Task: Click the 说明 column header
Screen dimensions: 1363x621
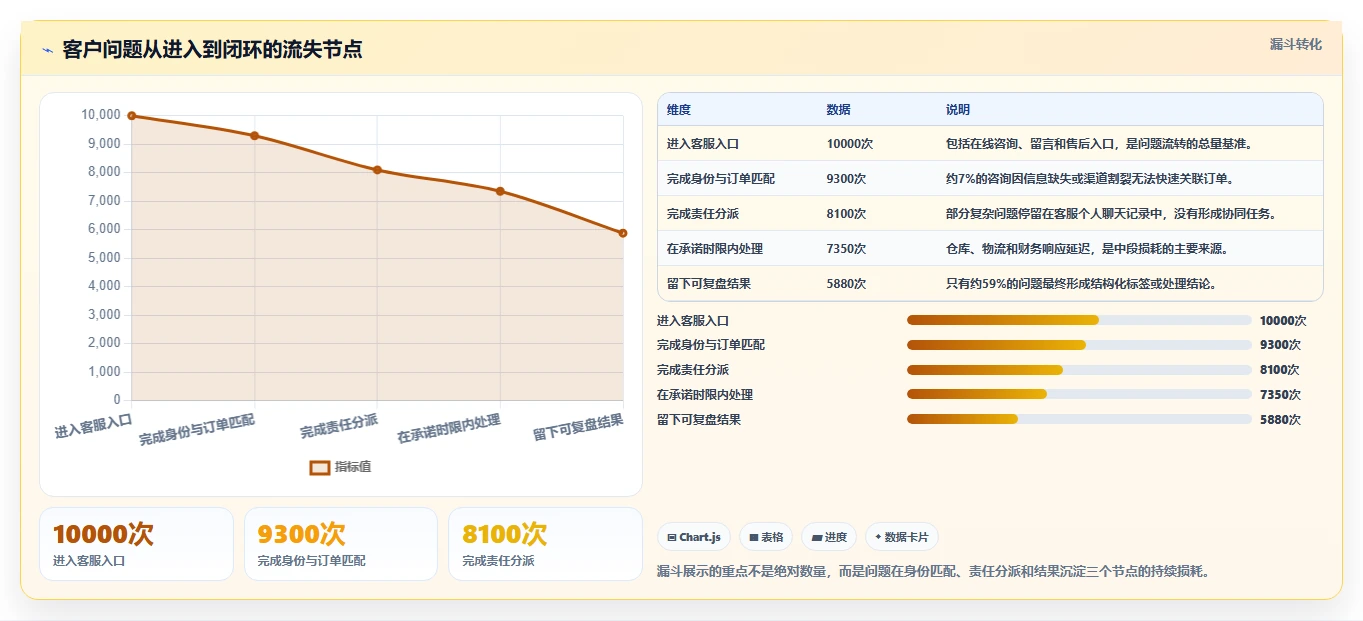Action: [958, 110]
